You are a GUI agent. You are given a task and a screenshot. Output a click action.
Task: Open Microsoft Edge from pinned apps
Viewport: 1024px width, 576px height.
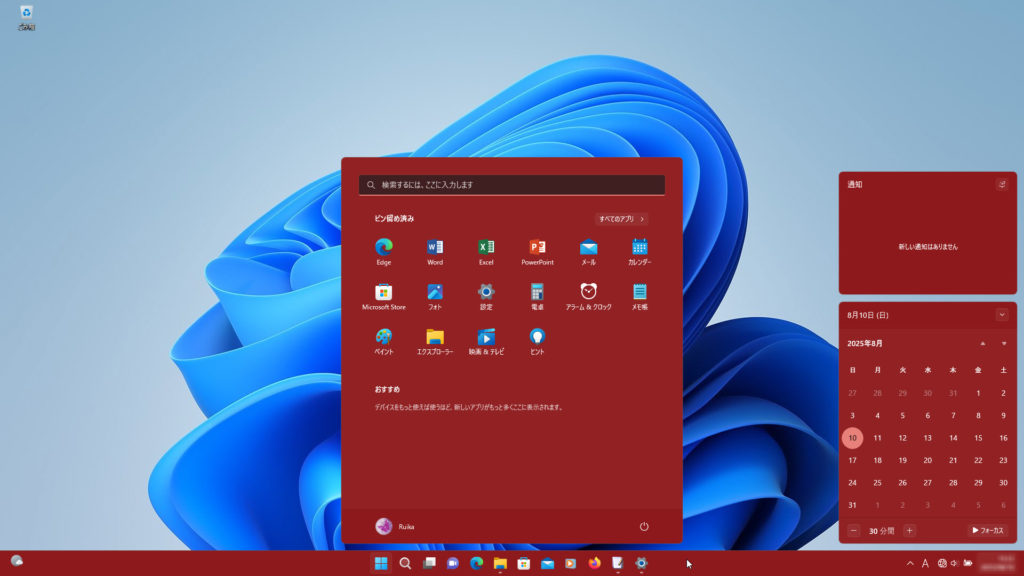click(383, 247)
